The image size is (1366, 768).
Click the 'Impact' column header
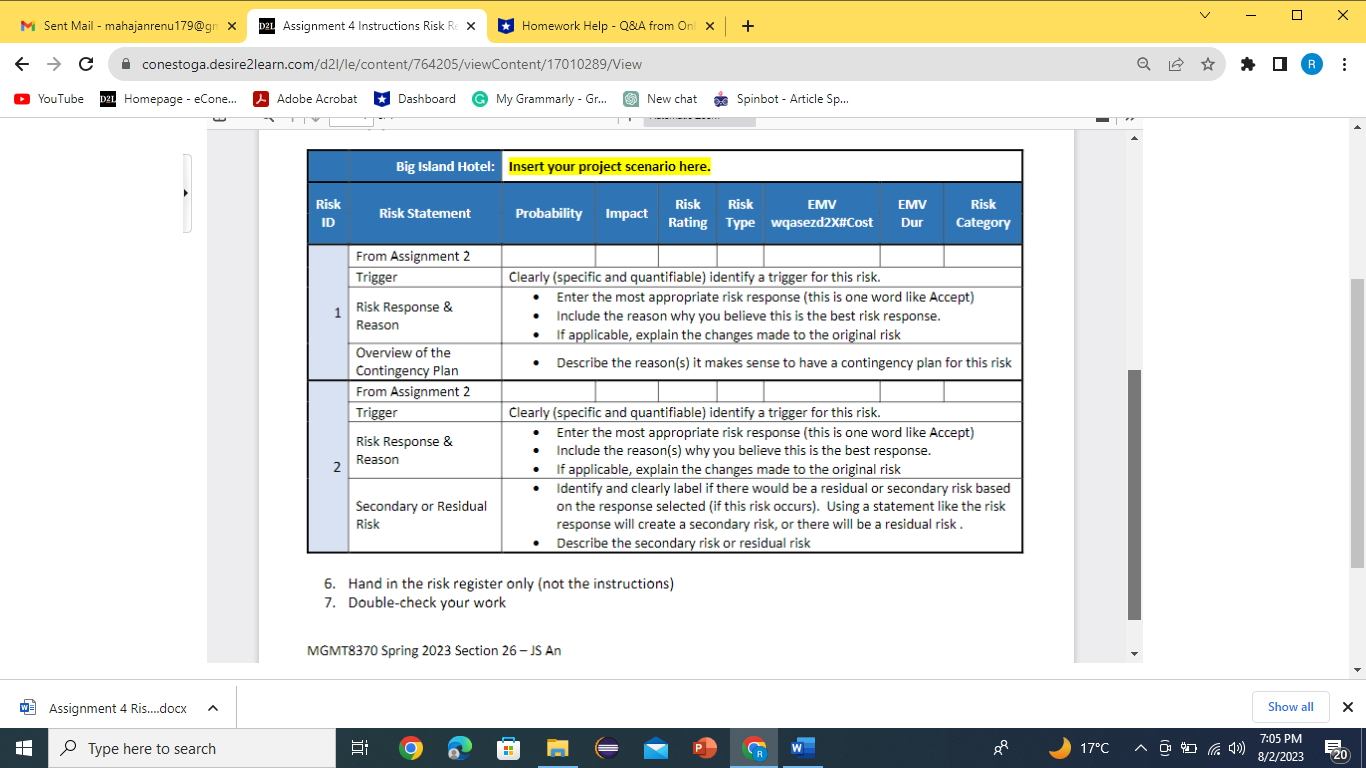[x=627, y=213]
